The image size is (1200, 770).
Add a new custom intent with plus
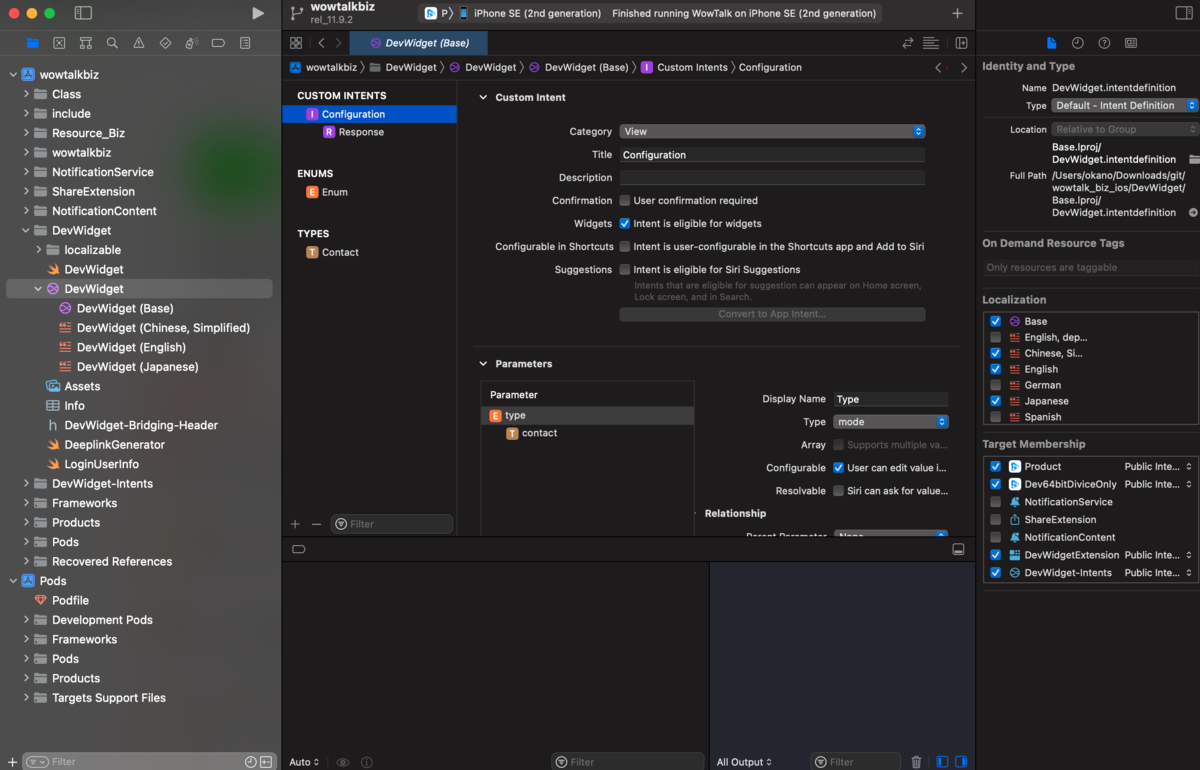pyautogui.click(x=295, y=524)
